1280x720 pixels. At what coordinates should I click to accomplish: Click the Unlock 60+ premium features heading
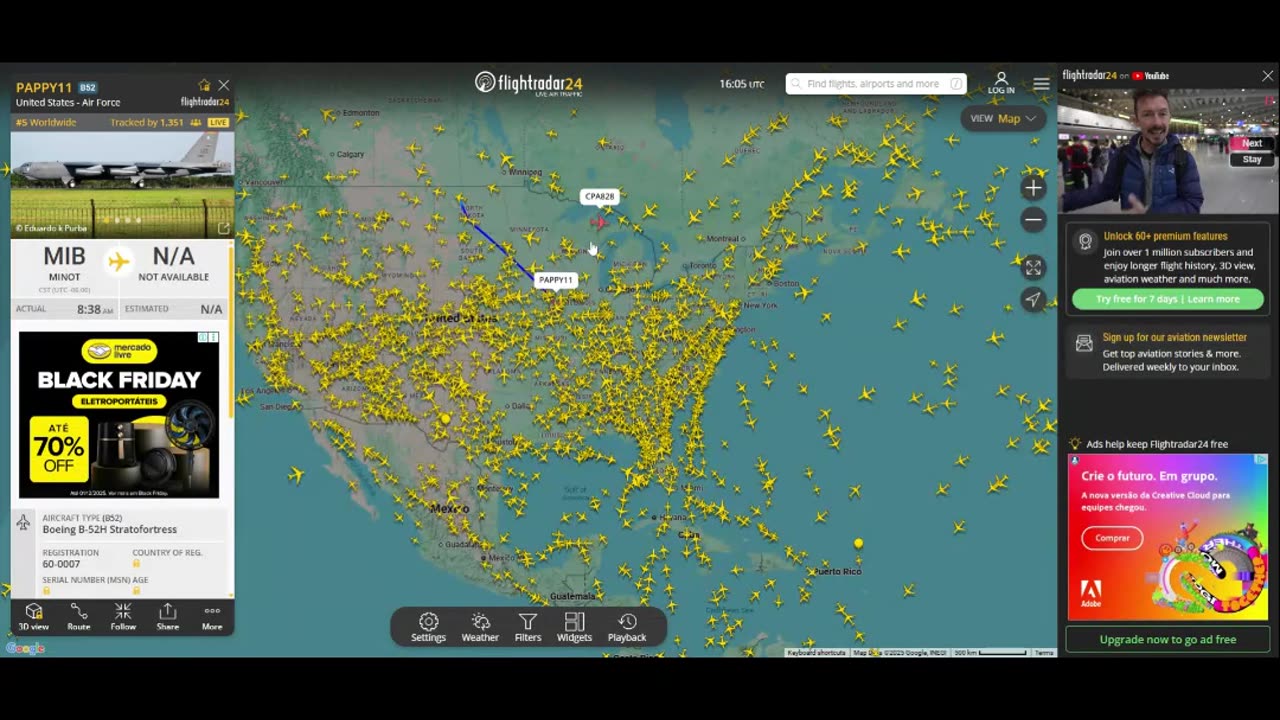pyautogui.click(x=1165, y=237)
